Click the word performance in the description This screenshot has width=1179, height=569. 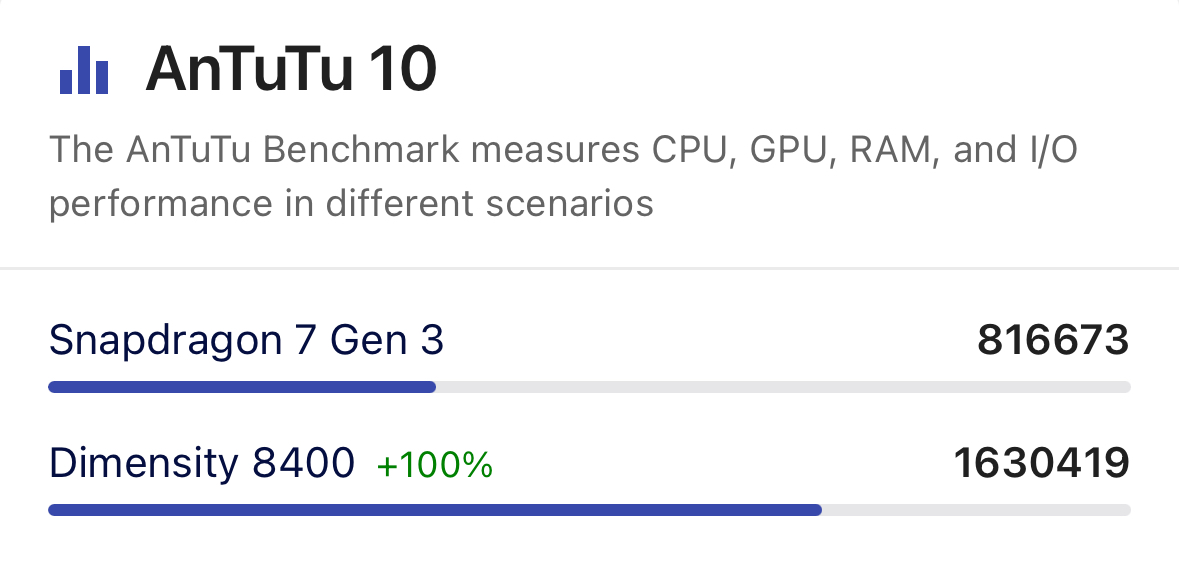coord(160,204)
